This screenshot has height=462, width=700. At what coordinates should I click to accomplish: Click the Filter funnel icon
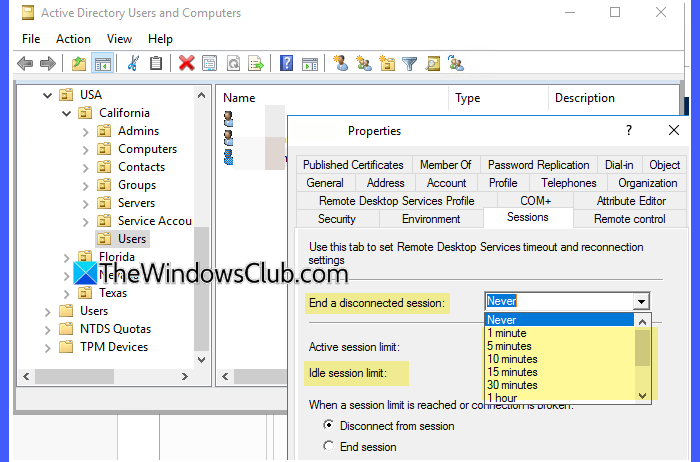point(409,63)
